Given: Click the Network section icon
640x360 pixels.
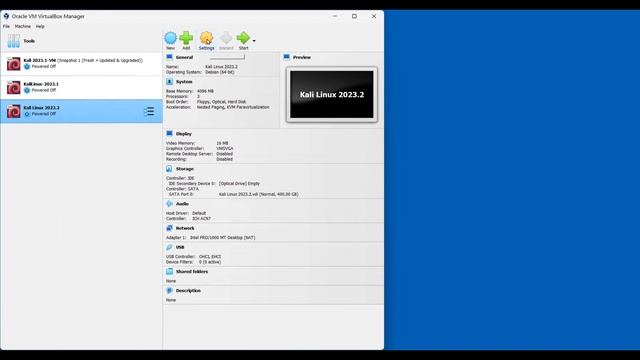Looking at the screenshot, I should tap(169, 228).
